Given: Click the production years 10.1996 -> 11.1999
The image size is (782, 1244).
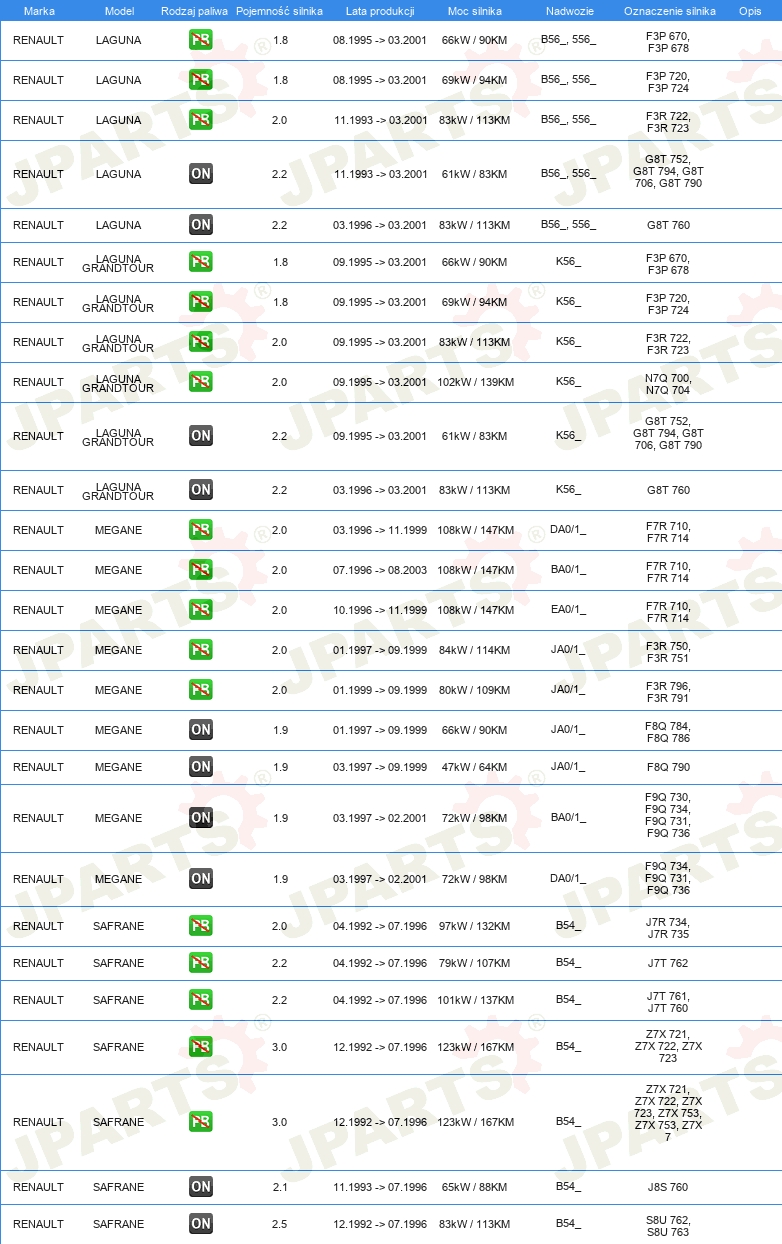Looking at the screenshot, I should coord(380,610).
